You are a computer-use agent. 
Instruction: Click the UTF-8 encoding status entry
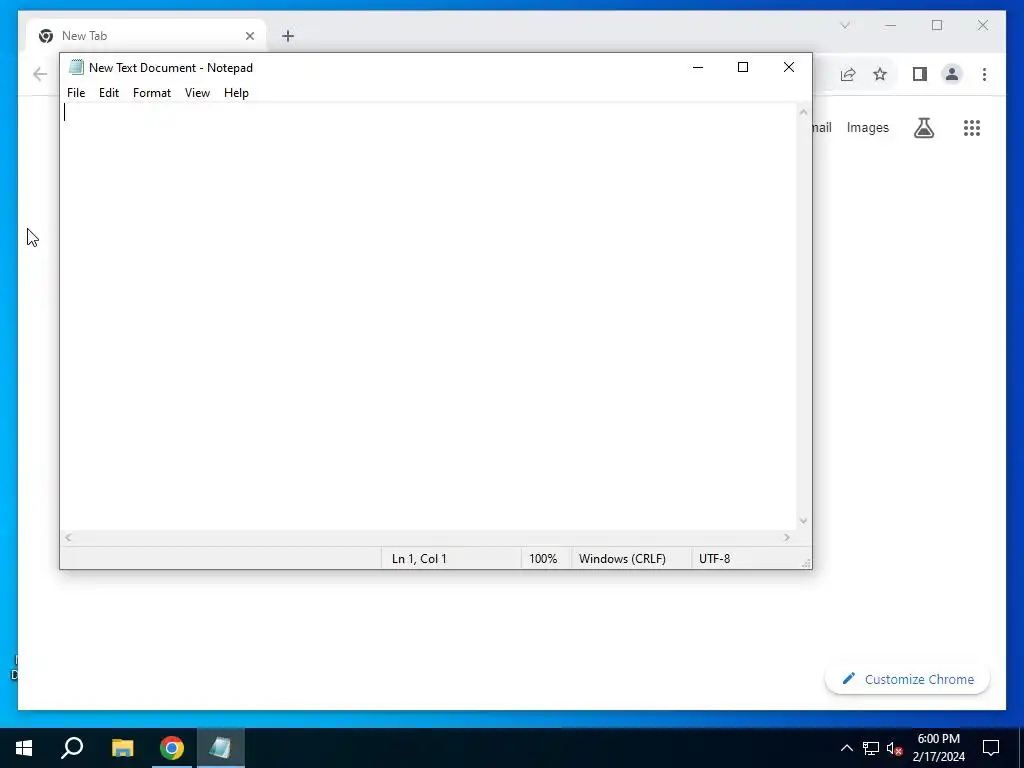[x=714, y=559]
